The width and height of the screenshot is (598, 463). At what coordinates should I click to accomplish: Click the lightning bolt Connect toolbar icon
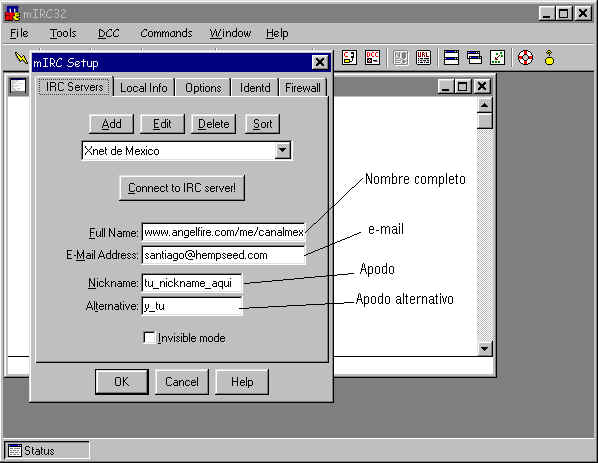click(21, 57)
